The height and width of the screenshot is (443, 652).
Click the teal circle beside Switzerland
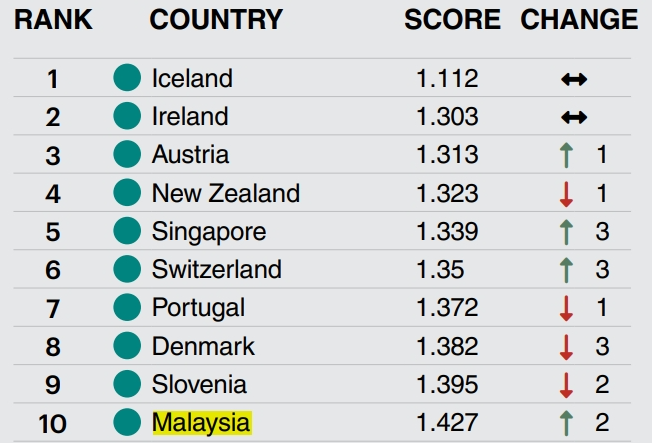pos(127,269)
